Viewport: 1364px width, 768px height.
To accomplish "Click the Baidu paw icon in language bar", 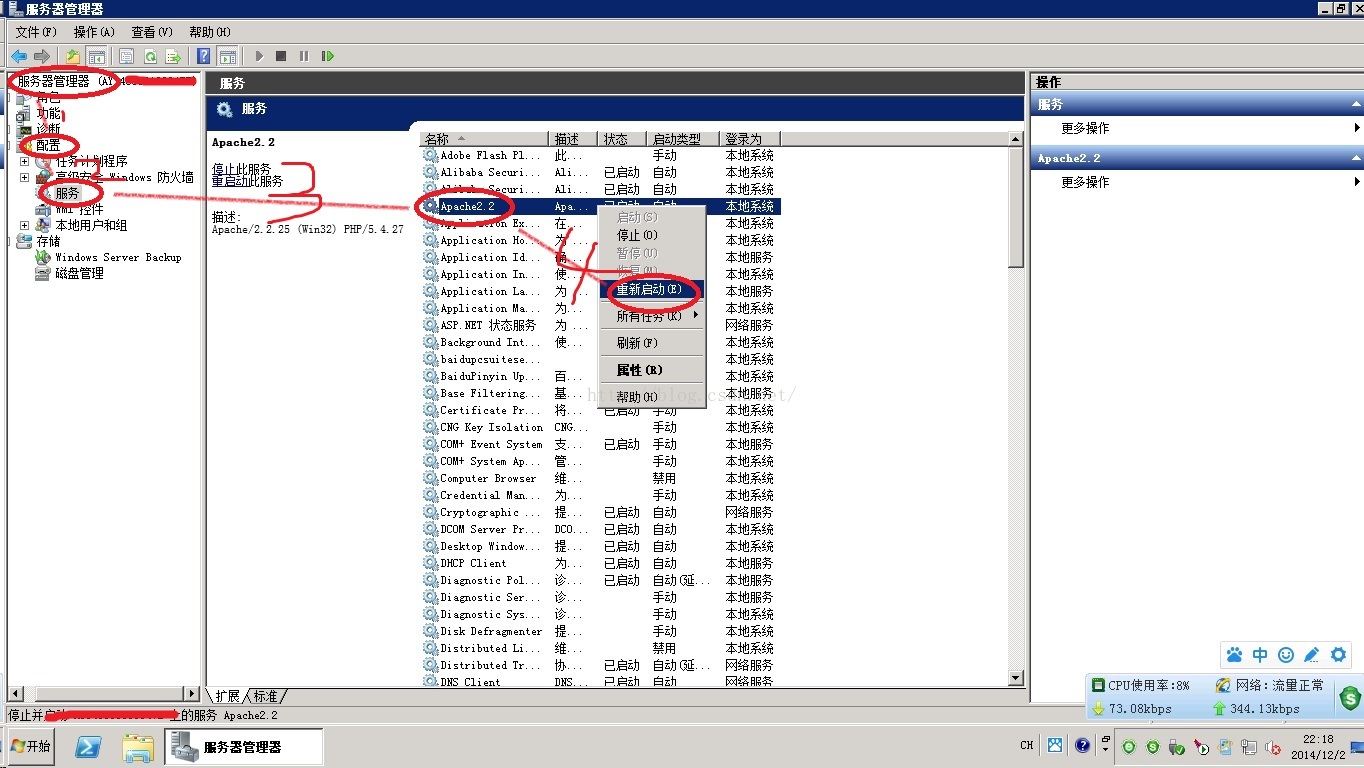I will (x=1055, y=745).
